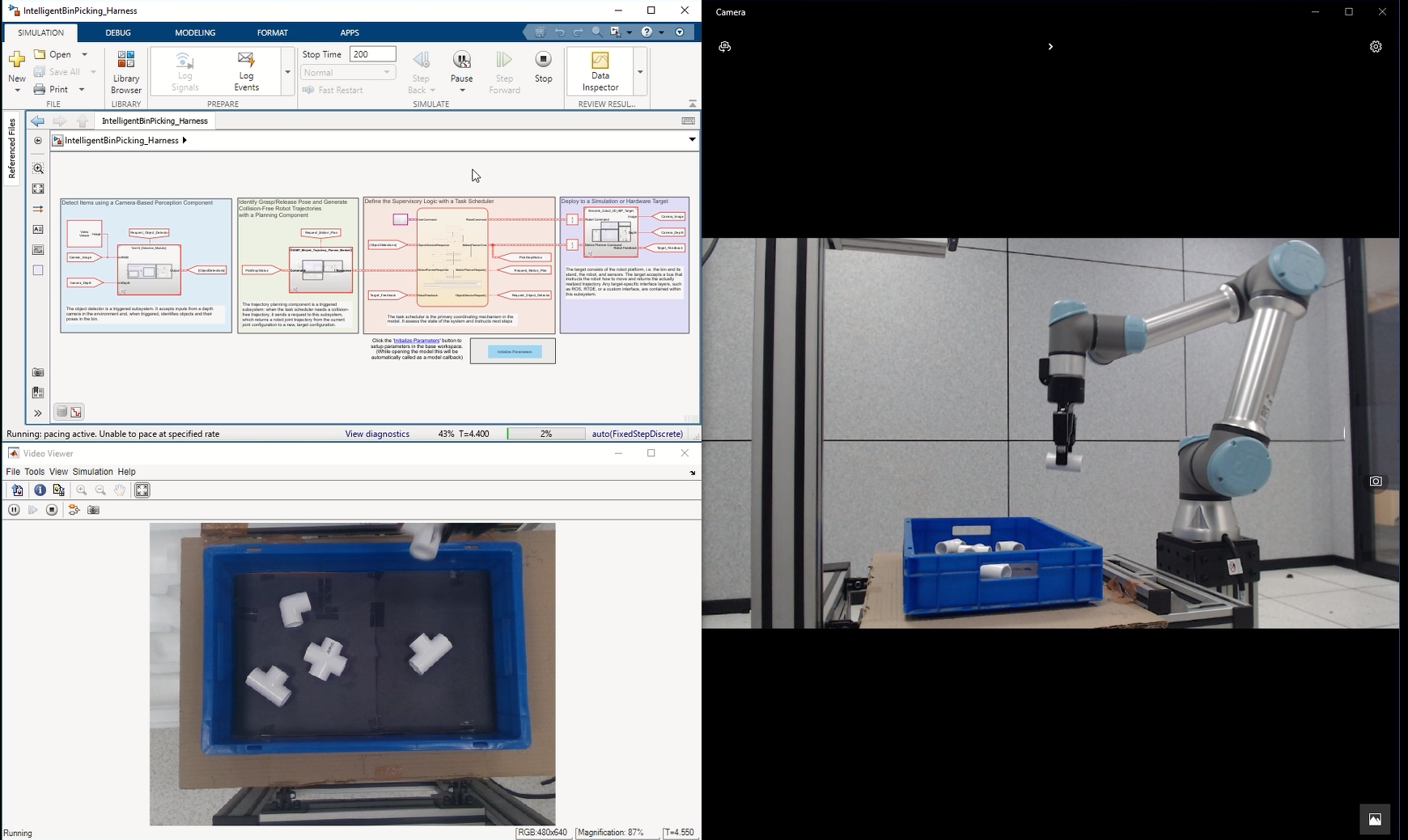1408x840 pixels.
Task: Toggle maintain fit to window in Video Viewer
Action: pos(142,490)
